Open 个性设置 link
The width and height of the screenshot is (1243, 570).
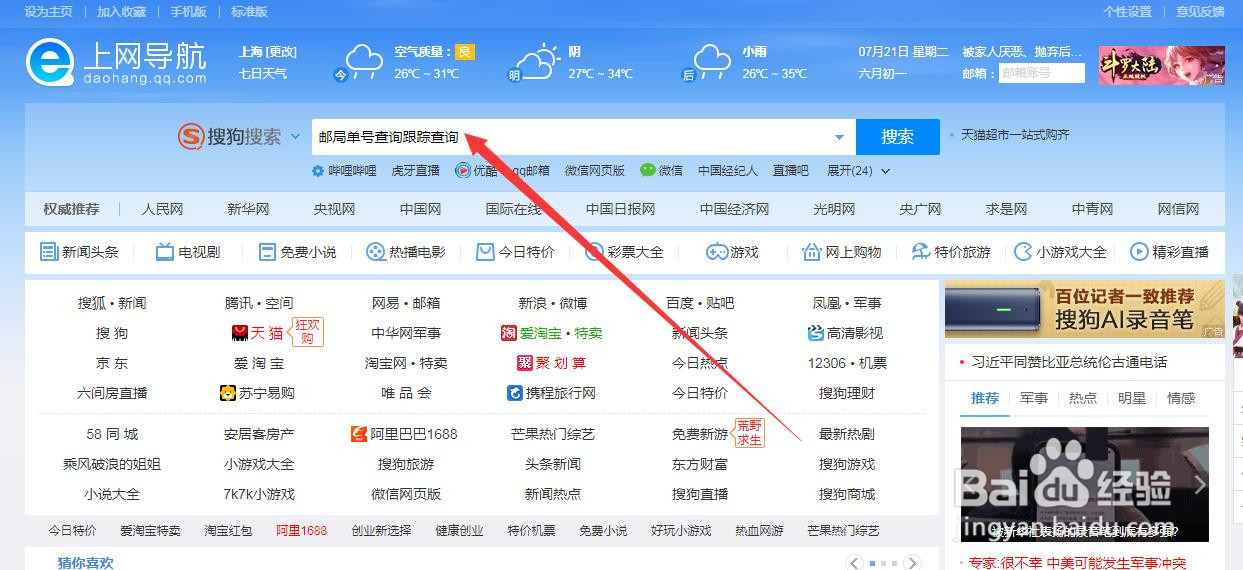pos(1128,12)
